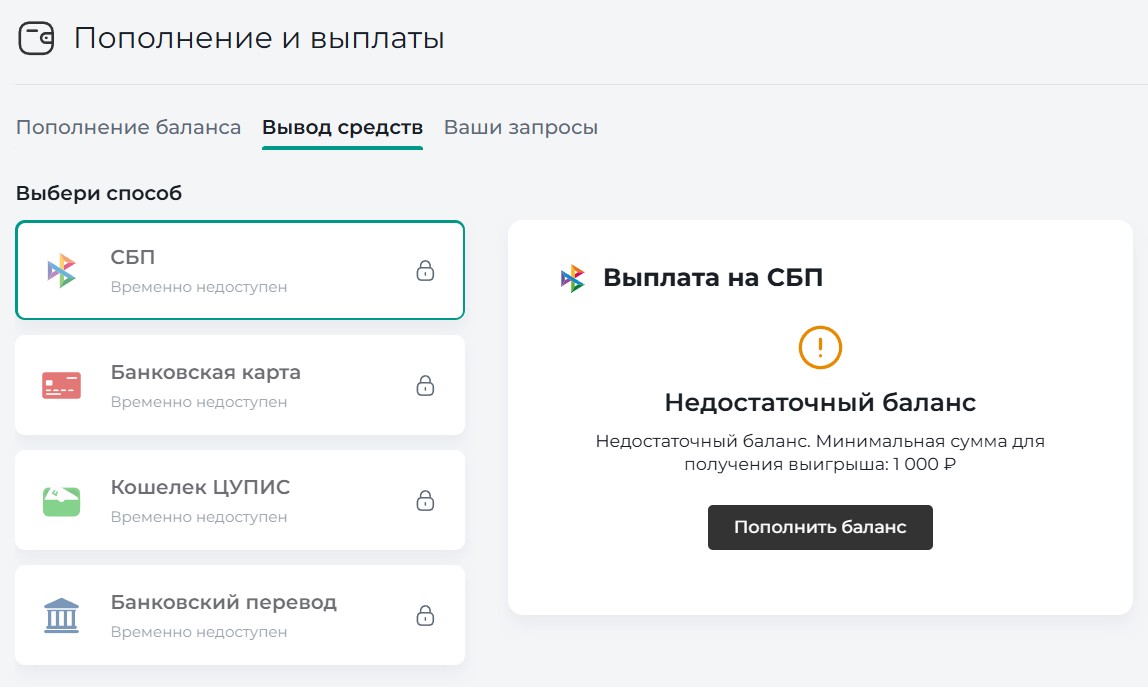Select Кошелек ЦУПИС withdrawal option
1148x687 pixels.
pos(240,500)
